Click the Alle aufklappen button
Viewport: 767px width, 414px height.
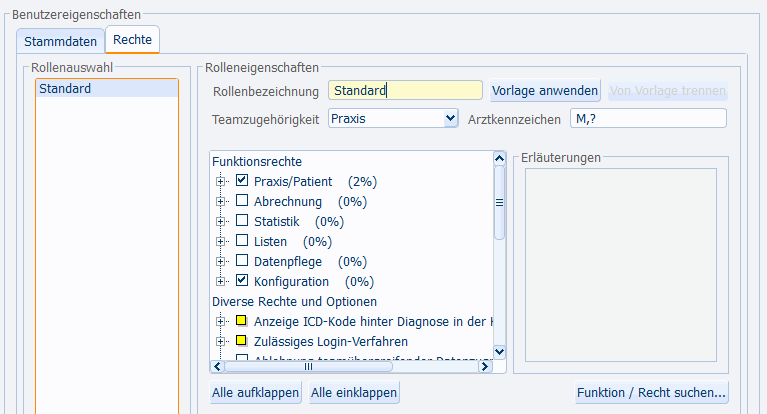coord(256,393)
